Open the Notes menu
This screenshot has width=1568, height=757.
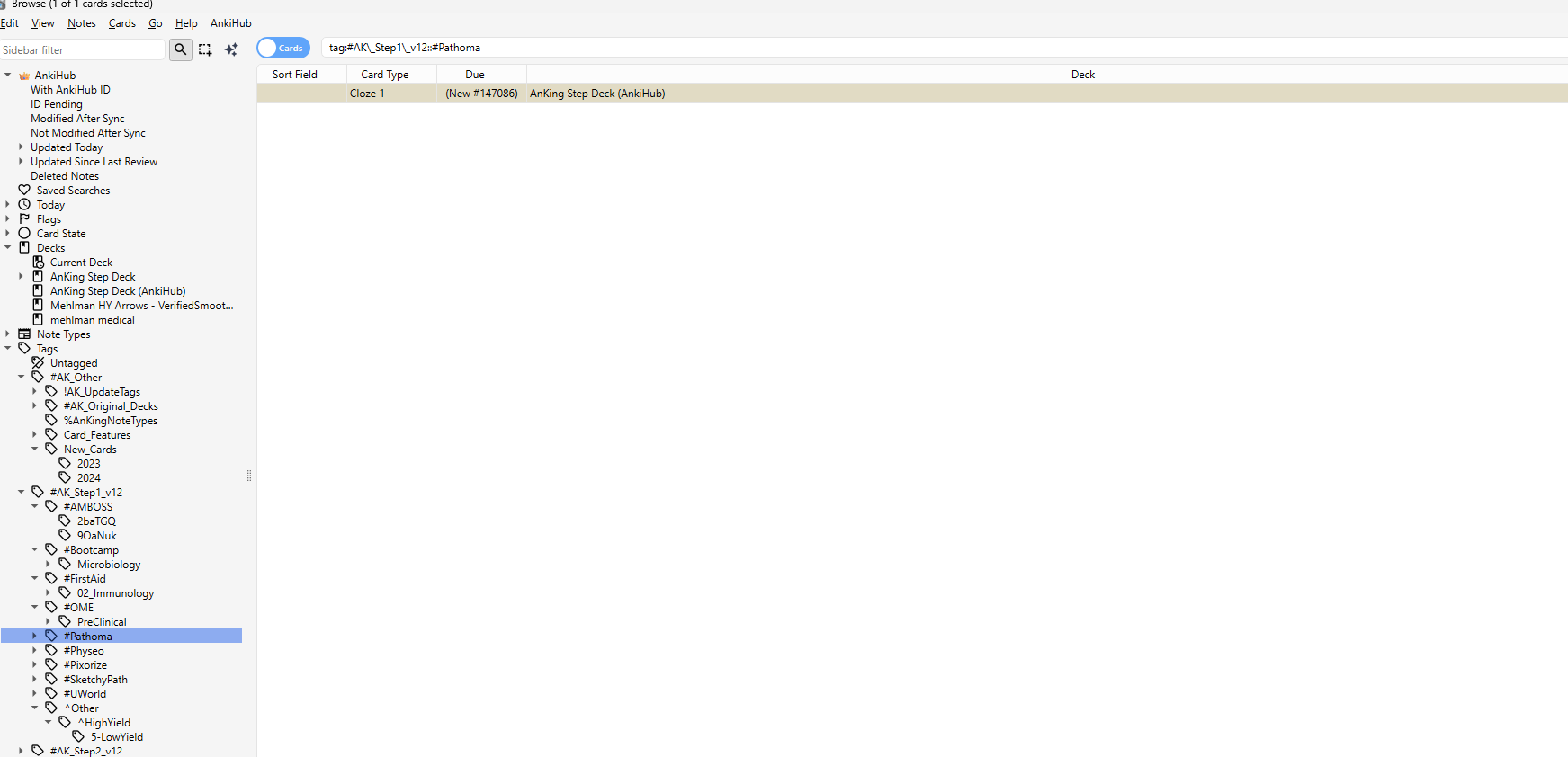tap(81, 23)
